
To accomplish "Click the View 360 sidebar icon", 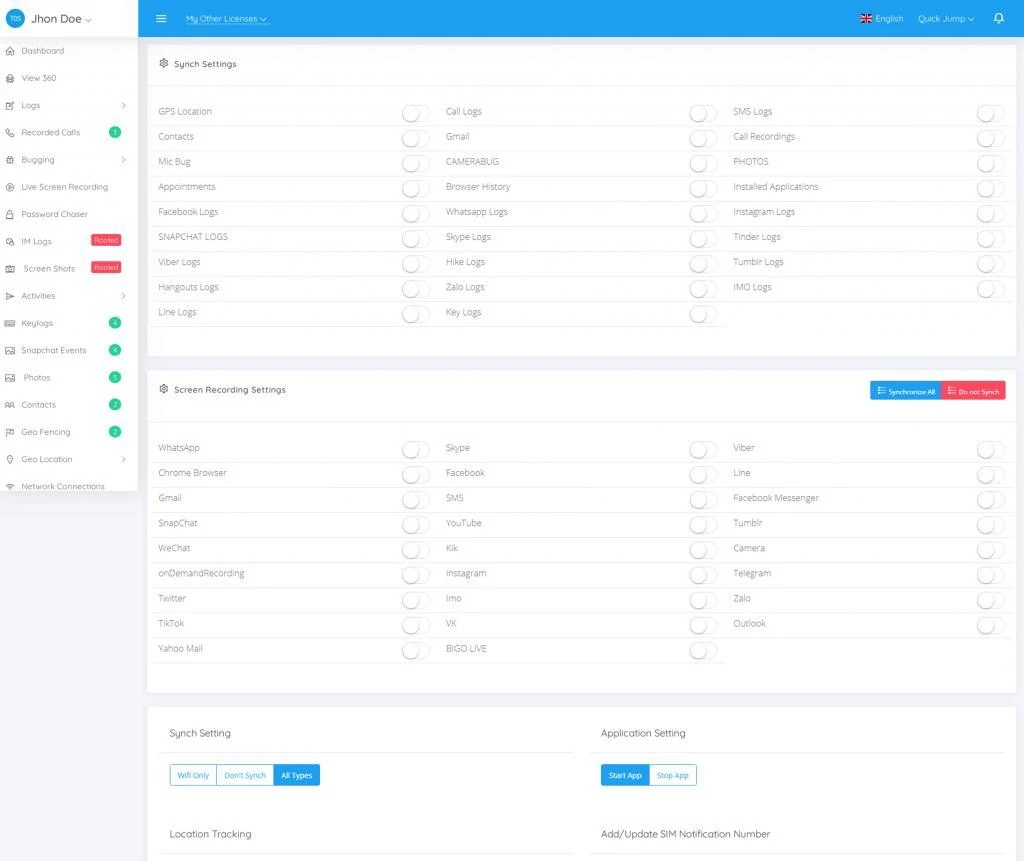I will [x=10, y=78].
